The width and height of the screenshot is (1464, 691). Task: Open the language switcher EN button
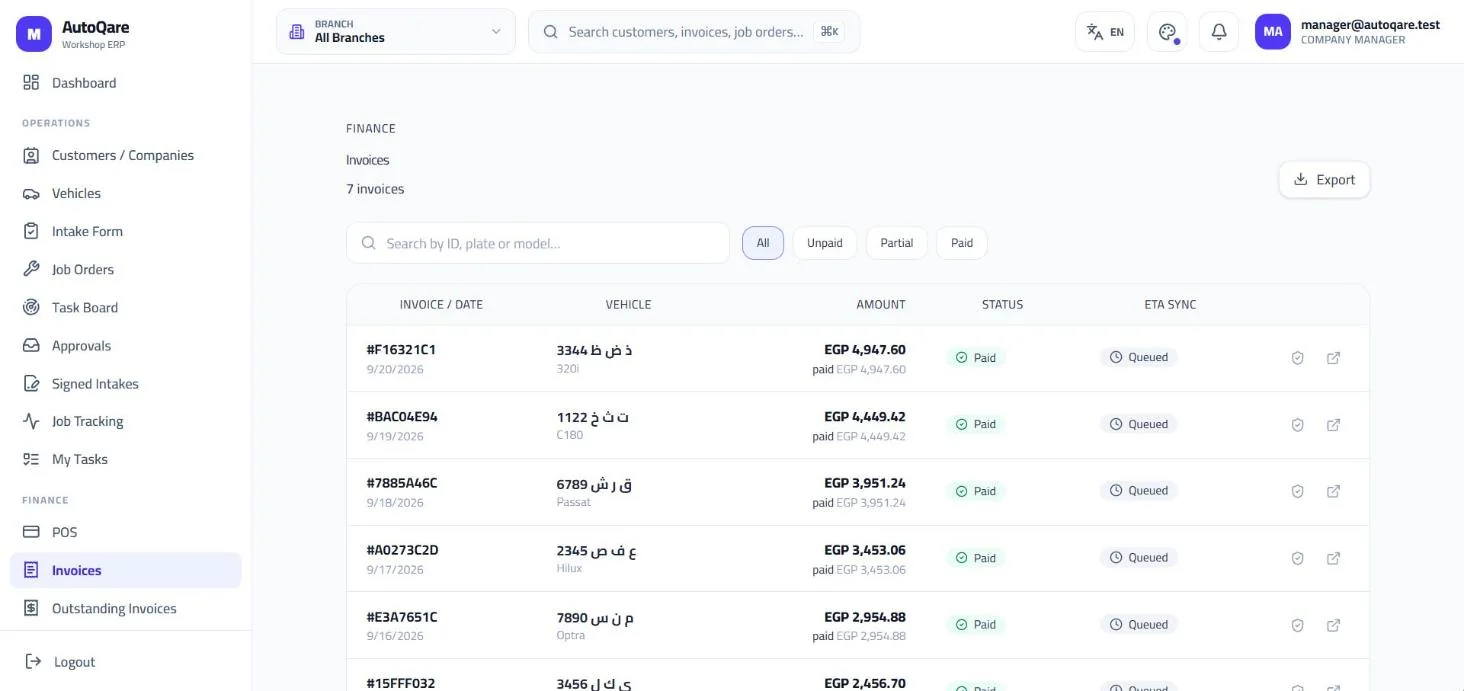[x=1105, y=32]
